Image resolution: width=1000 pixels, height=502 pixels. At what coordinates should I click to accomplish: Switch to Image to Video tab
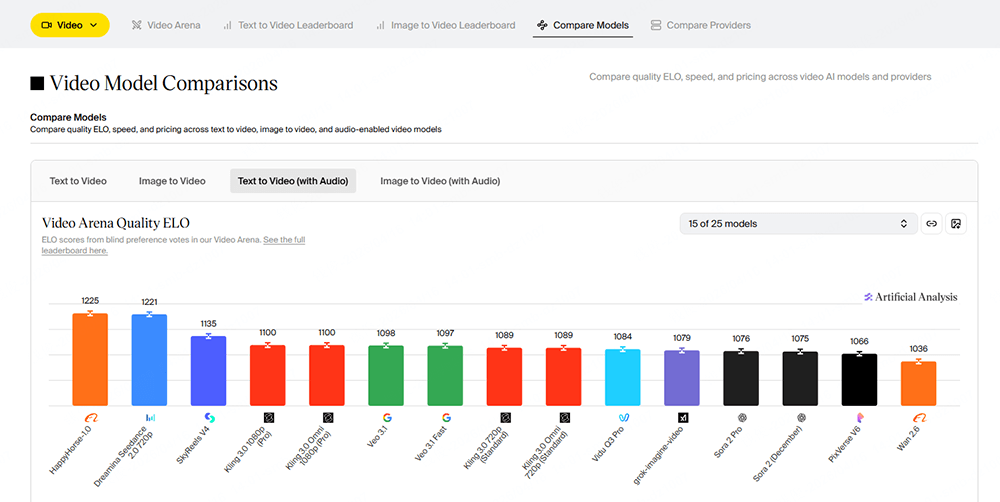[172, 181]
